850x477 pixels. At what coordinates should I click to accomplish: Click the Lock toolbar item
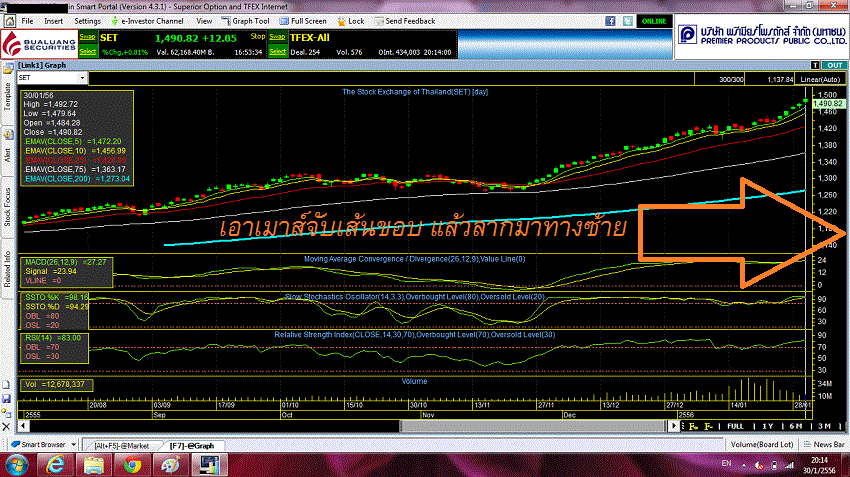click(351, 21)
